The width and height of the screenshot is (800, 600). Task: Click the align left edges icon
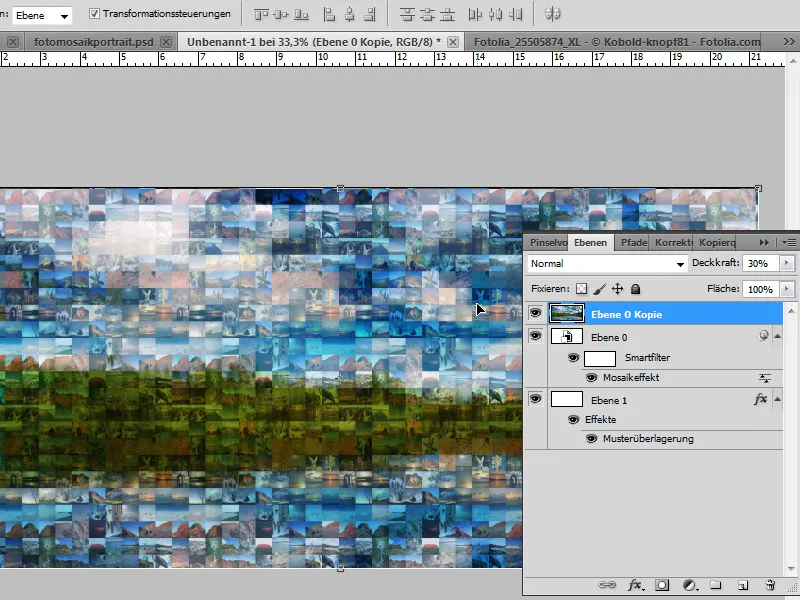330,14
